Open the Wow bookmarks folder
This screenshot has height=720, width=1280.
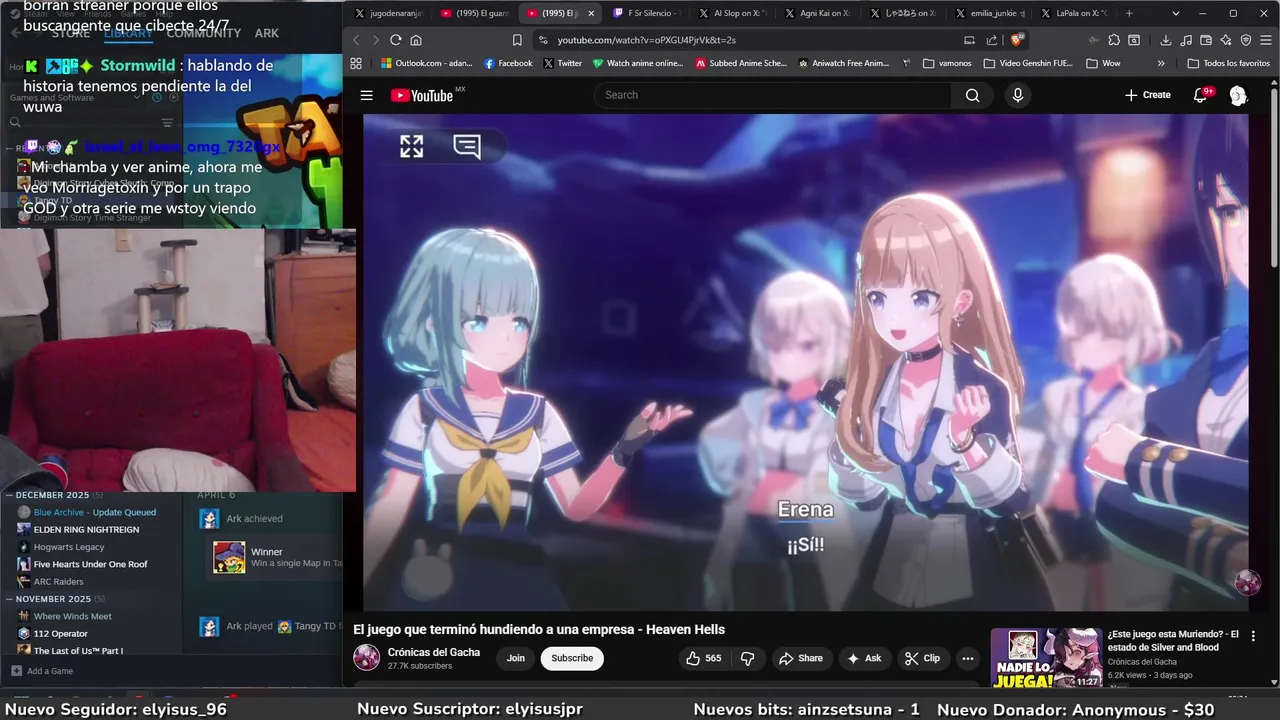[1102, 63]
